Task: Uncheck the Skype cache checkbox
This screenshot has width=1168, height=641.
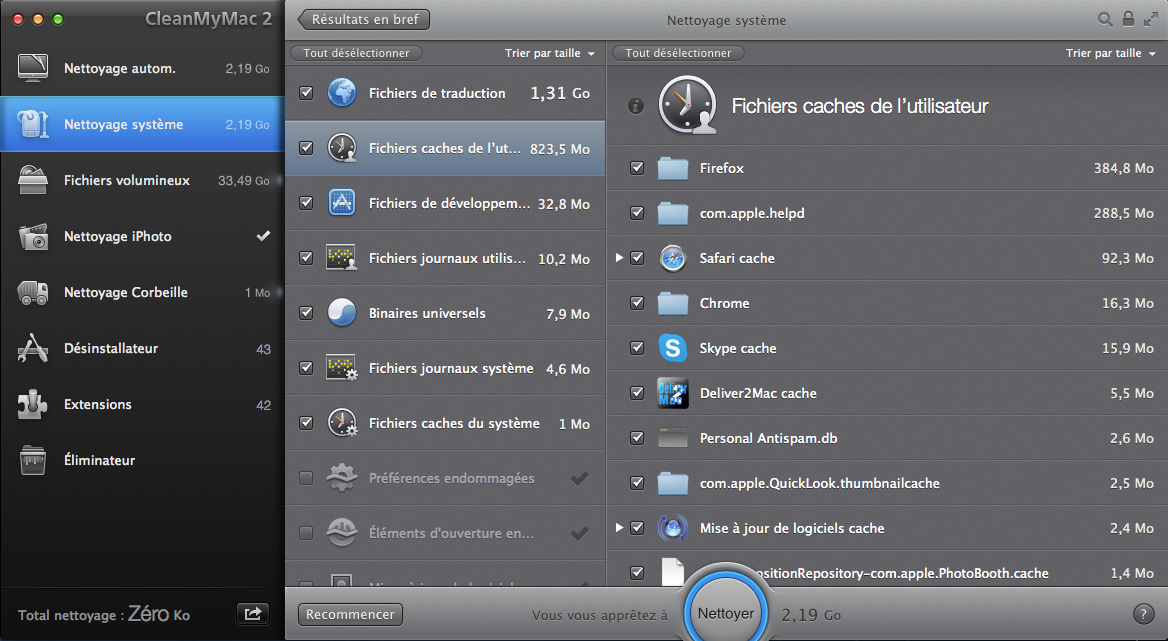Action: coord(637,348)
